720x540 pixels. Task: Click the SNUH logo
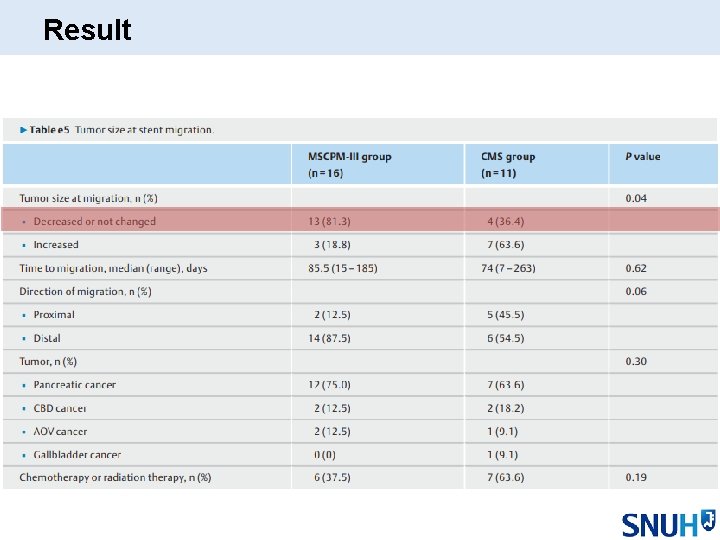pyautogui.click(x=669, y=523)
